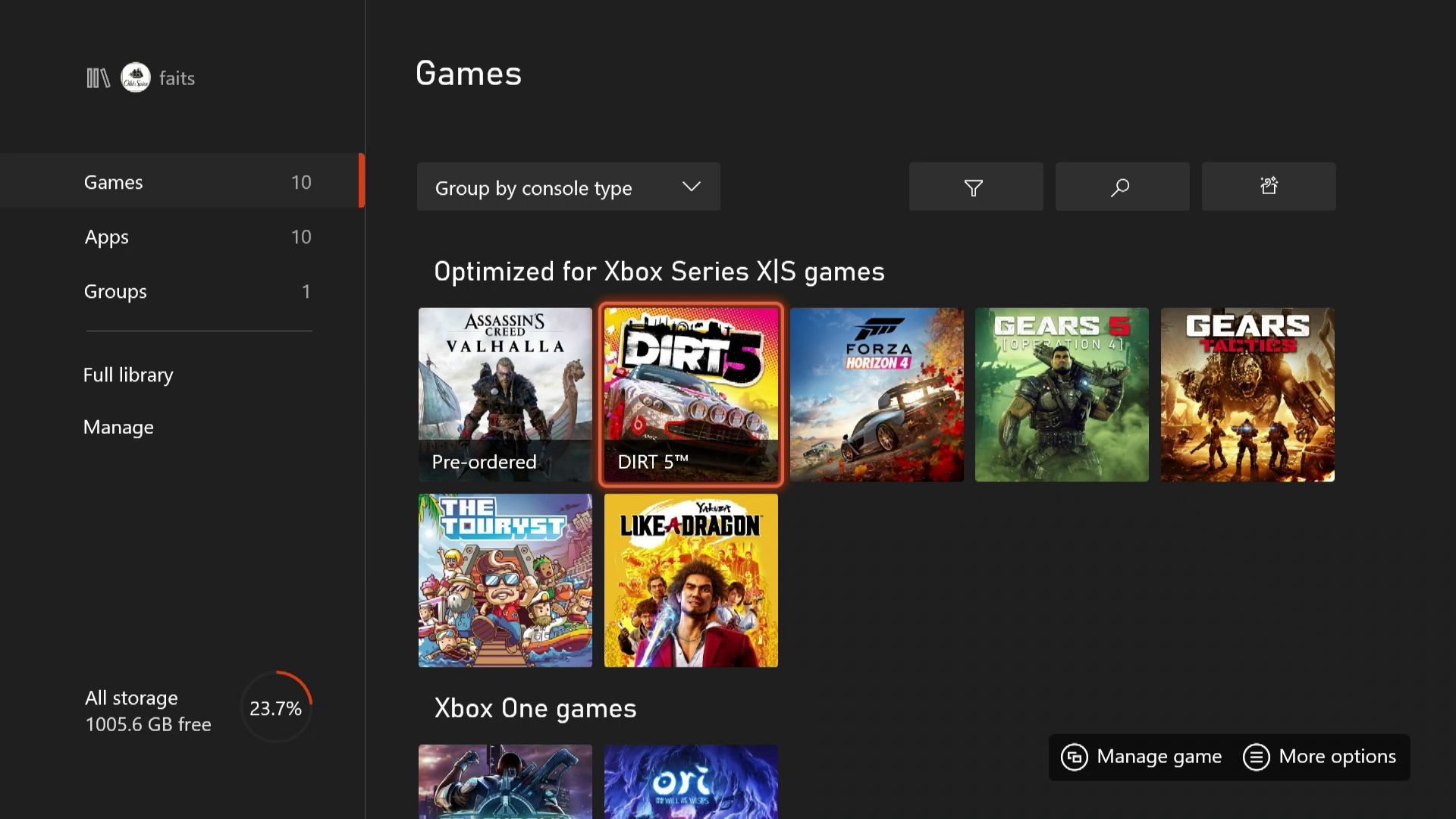This screenshot has height=819, width=1456.
Task: Open Gears Tactics game tile
Action: coord(1247,394)
